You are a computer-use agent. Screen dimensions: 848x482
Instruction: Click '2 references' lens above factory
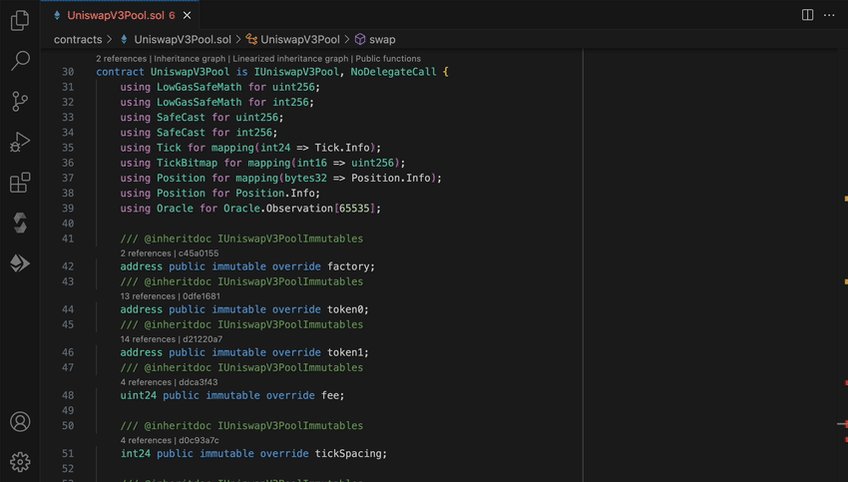pyautogui.click(x=145, y=253)
